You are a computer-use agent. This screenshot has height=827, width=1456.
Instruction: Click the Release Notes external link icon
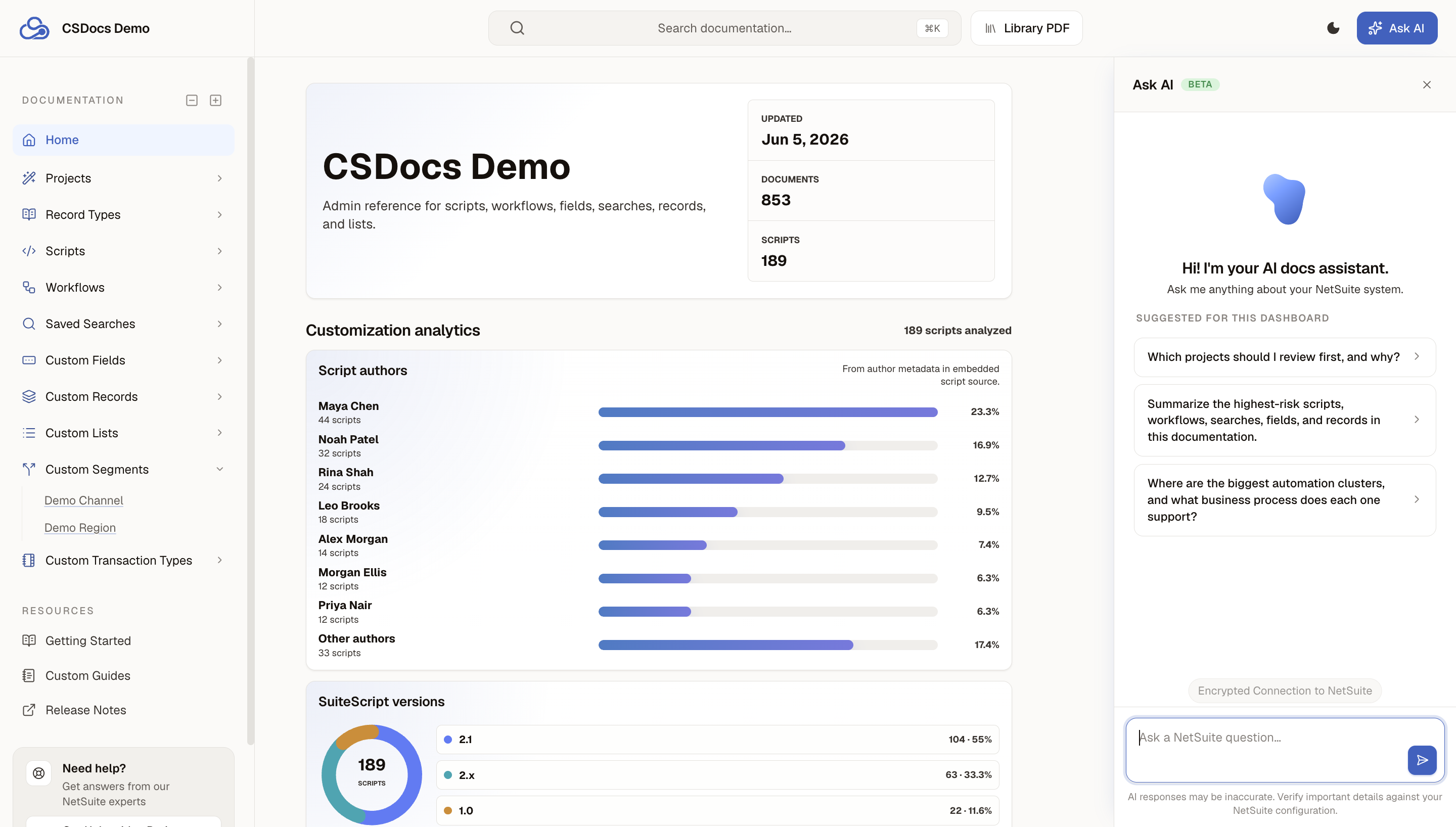[29, 710]
